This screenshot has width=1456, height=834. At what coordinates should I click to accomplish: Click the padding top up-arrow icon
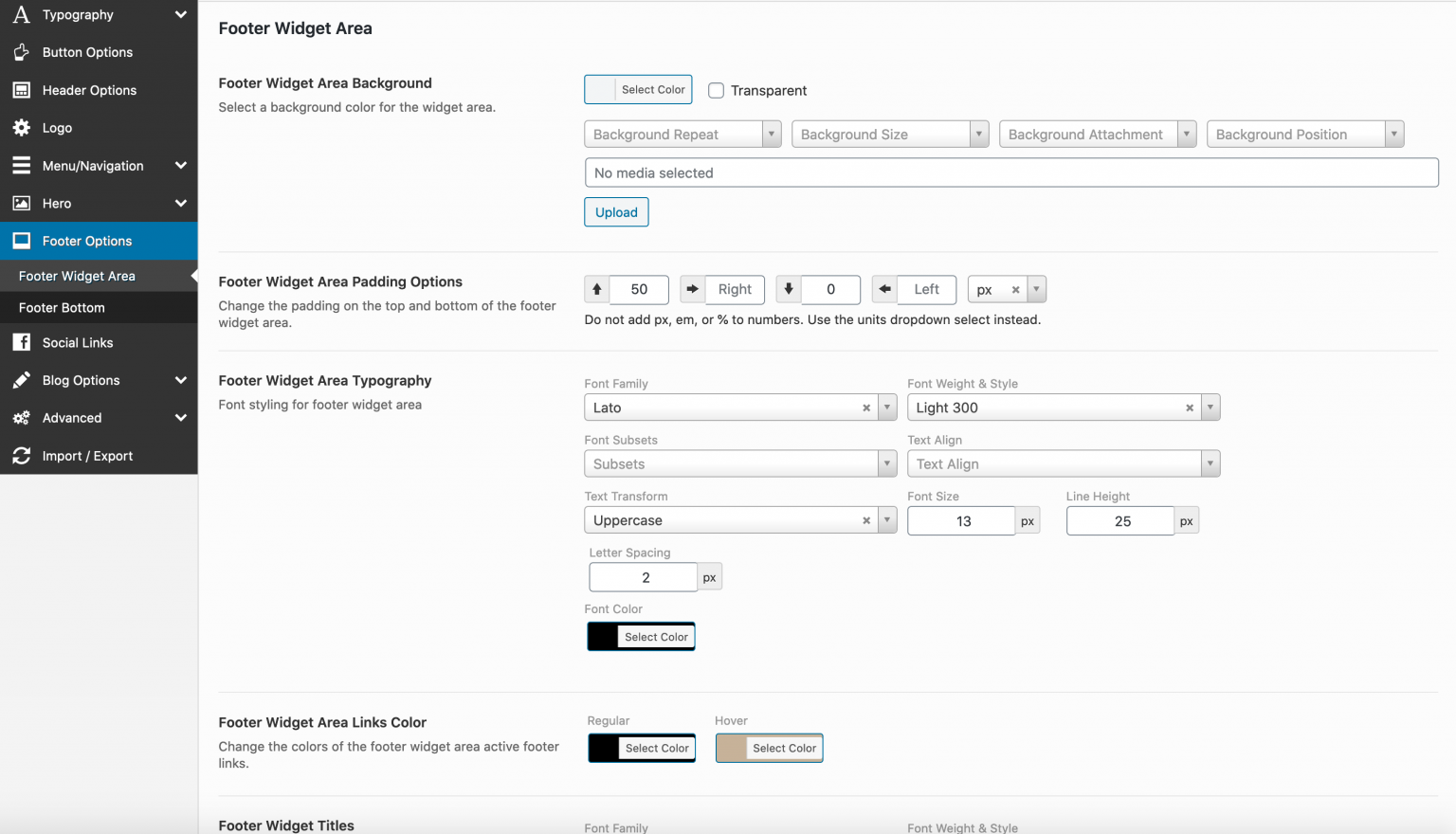[x=597, y=289]
